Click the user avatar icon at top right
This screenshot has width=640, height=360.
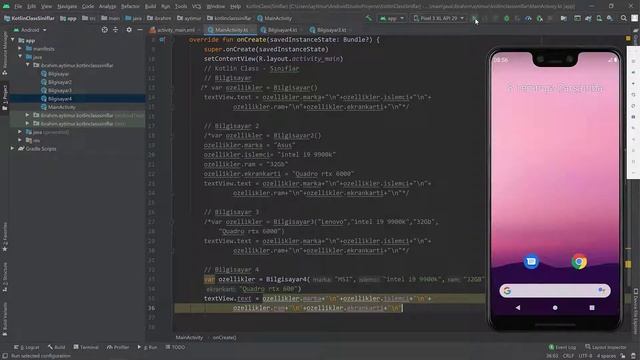[635, 18]
